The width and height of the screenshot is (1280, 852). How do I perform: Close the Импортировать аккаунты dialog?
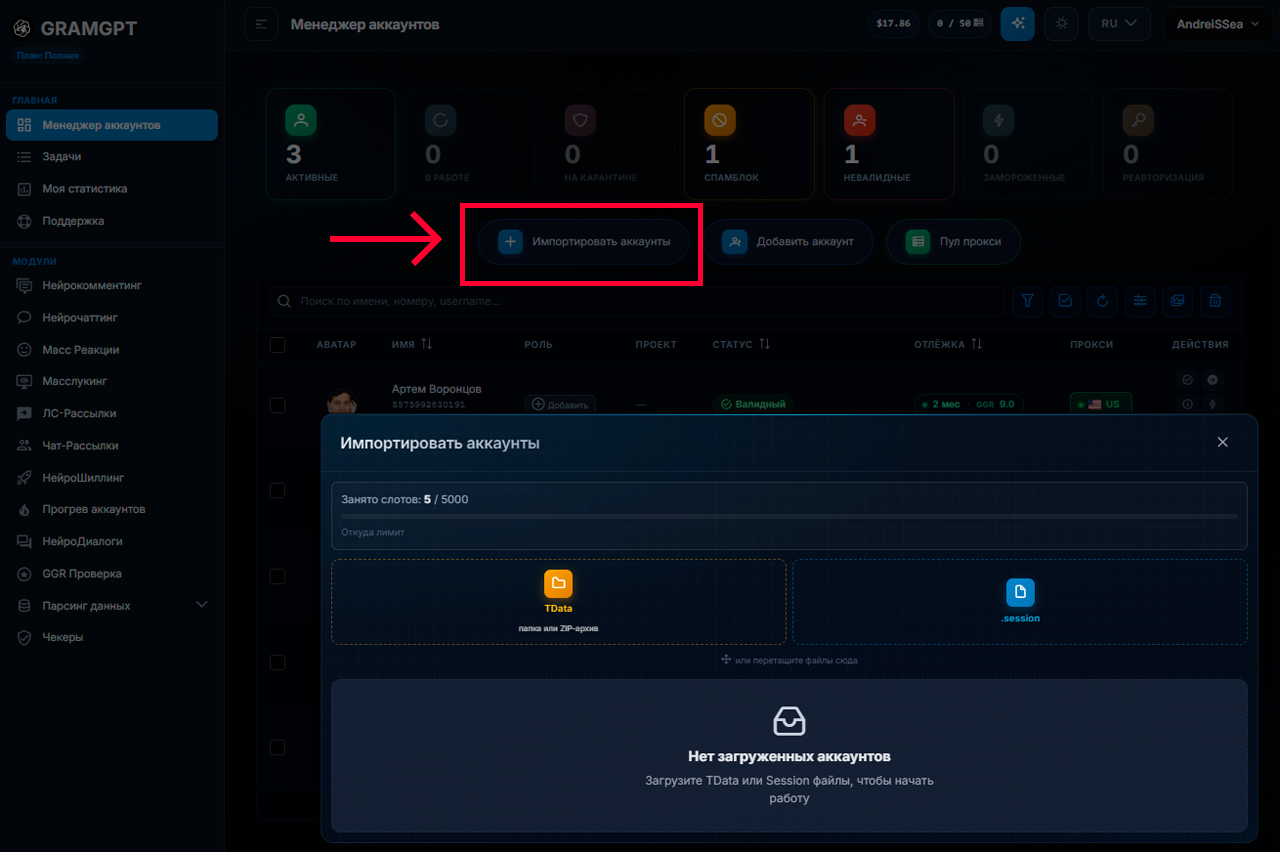tap(1222, 442)
